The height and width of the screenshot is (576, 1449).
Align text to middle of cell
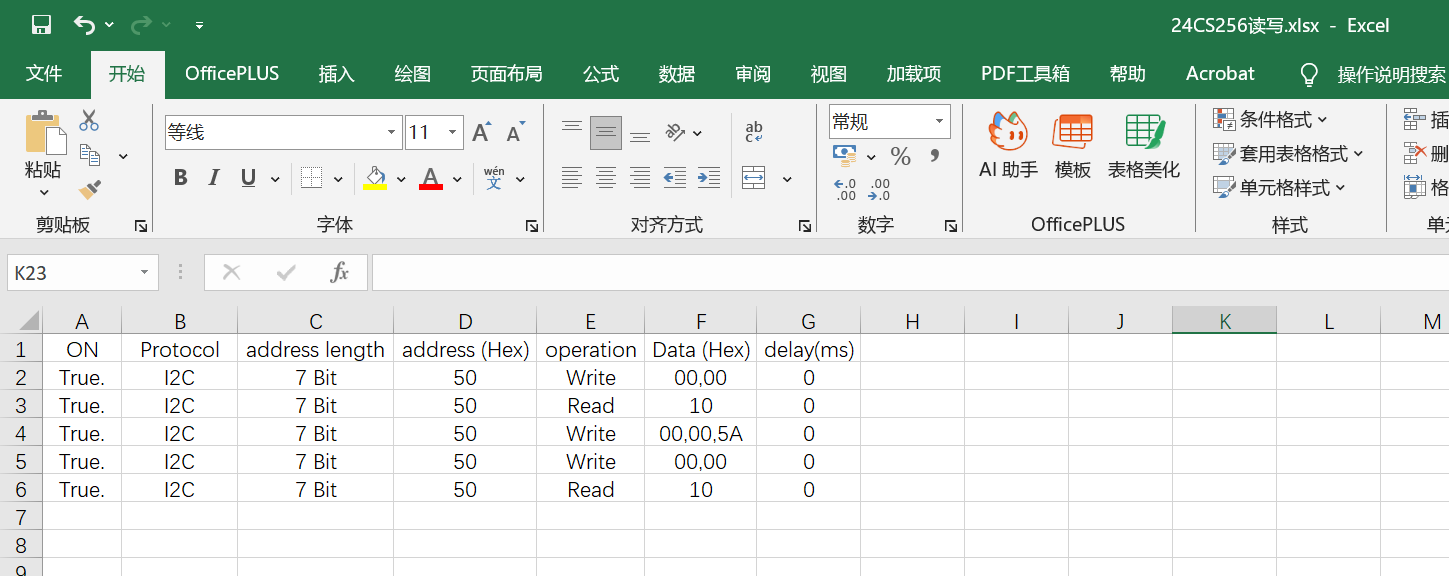point(606,131)
